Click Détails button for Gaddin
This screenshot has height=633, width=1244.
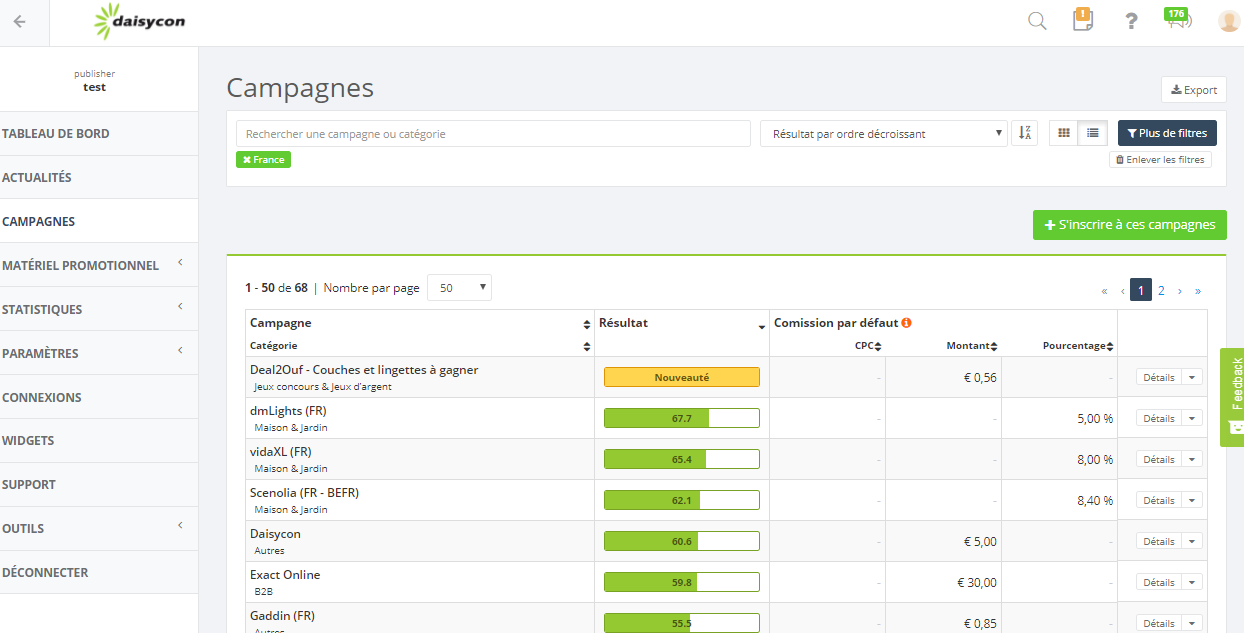click(1159, 623)
